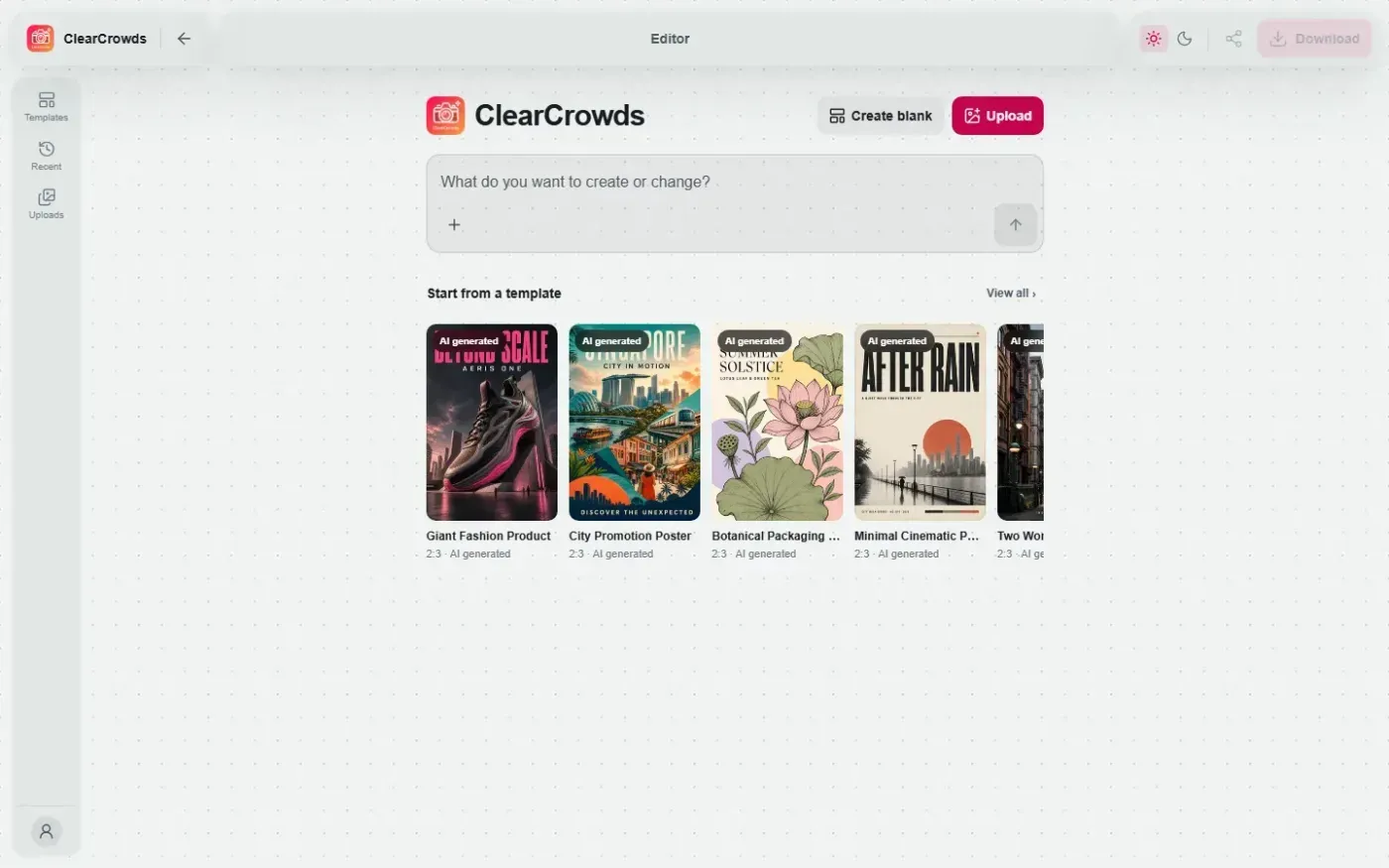Select the Botanical Packaging template thumbnail
Screen dimensions: 1389x868
point(778,423)
